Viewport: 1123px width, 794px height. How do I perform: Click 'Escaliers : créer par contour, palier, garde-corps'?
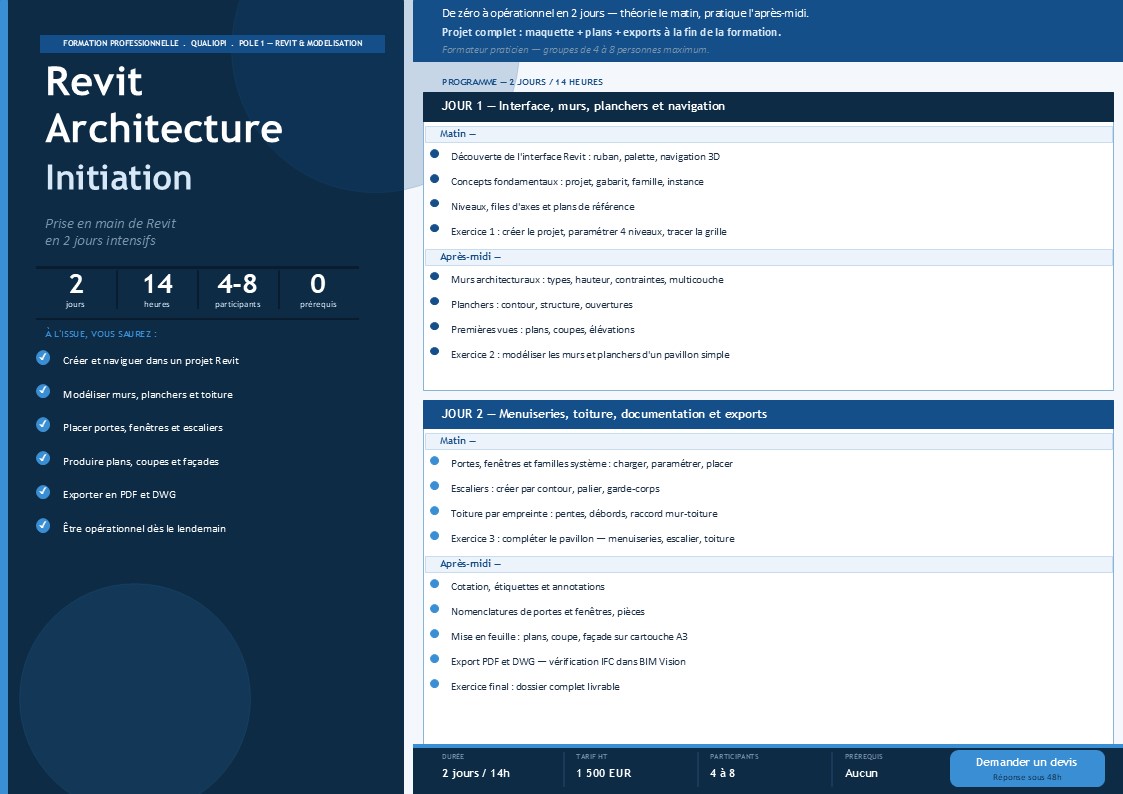555,489
